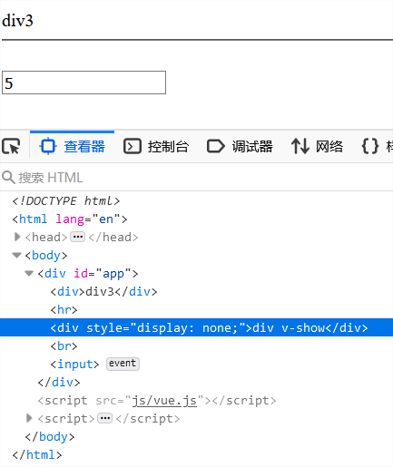Click the 搜索 HTML search field
This screenshot has height=467, width=393.
196,177
